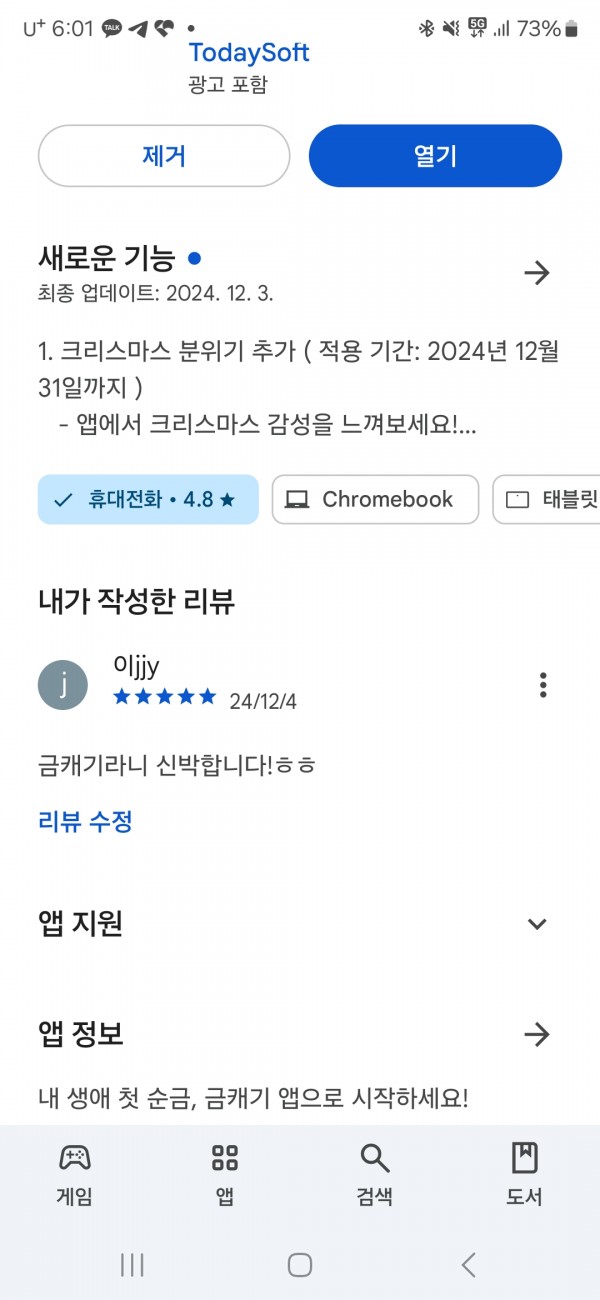The width and height of the screenshot is (600, 1300).
Task: Select the 휴대전화 4.8 rating chip
Action: click(148, 499)
